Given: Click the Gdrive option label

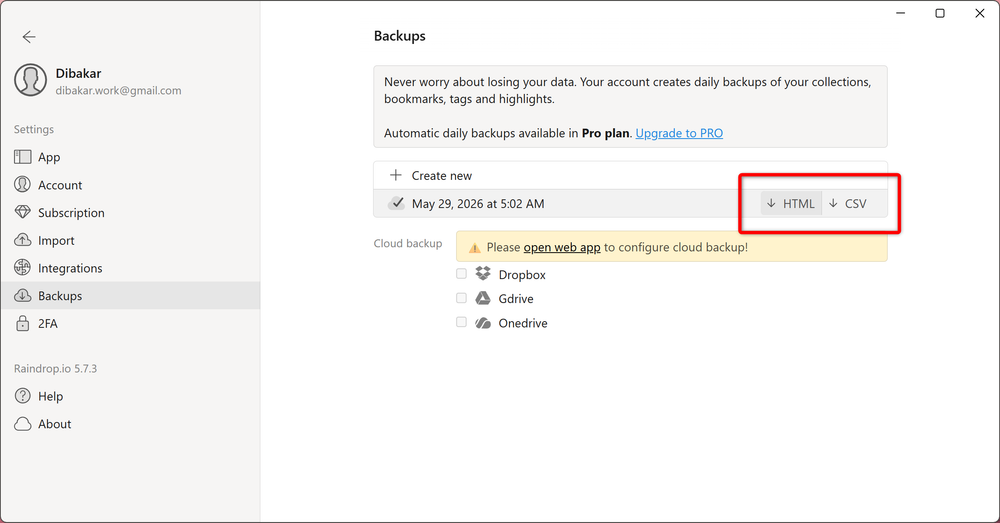Looking at the screenshot, I should click(x=516, y=298).
